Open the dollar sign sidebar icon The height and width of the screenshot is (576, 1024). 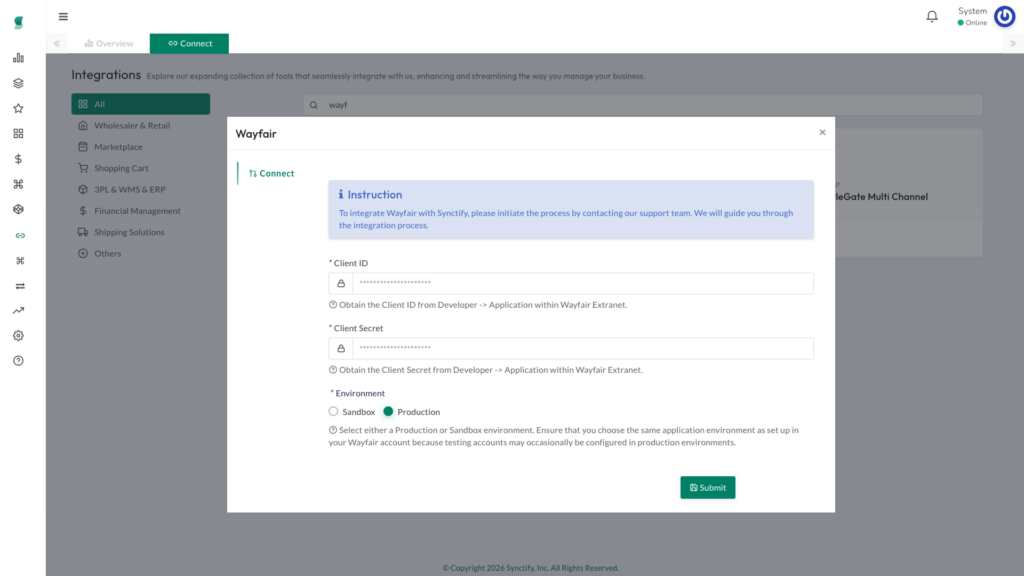[x=18, y=159]
